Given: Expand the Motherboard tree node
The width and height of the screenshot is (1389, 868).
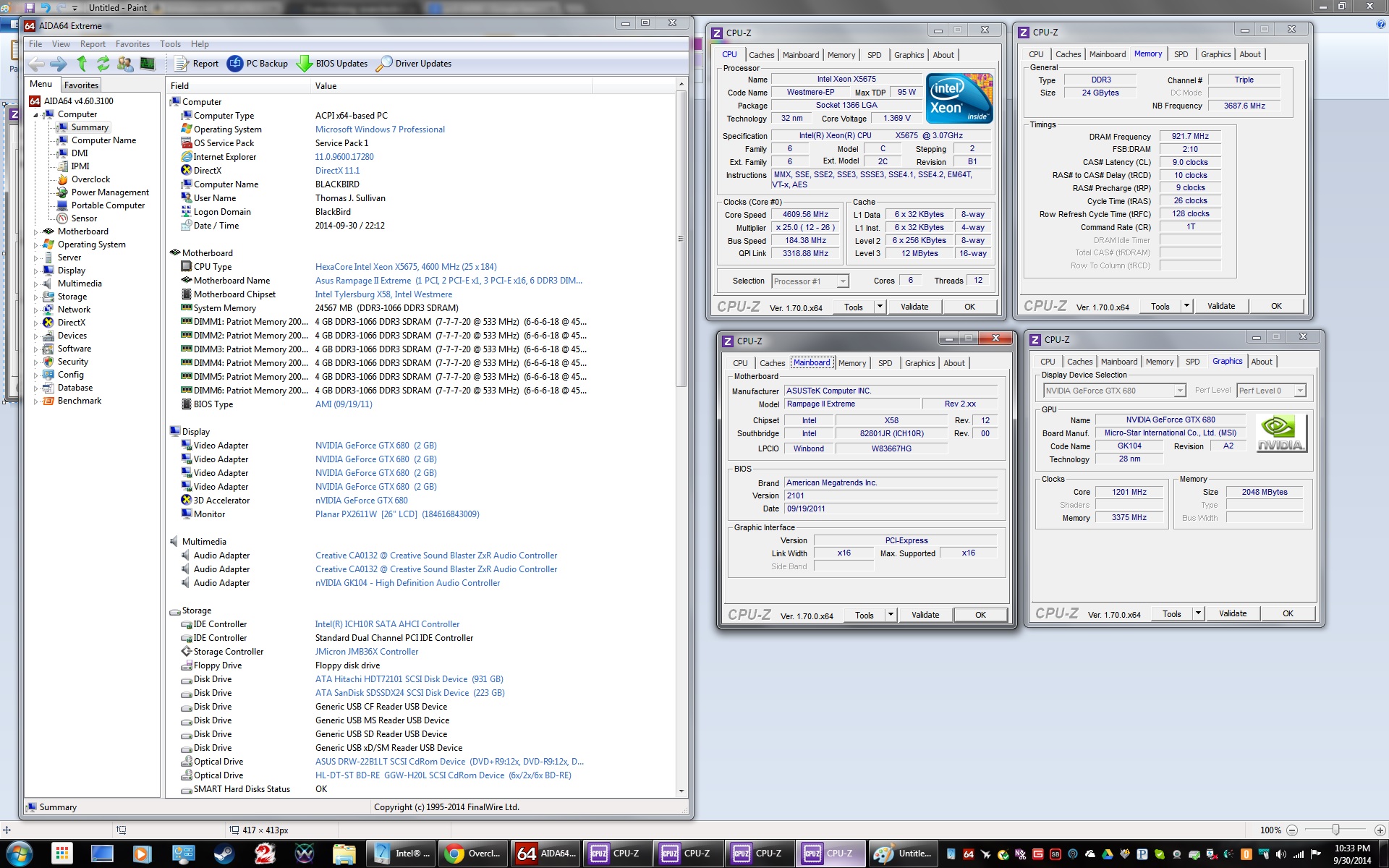Looking at the screenshot, I should click(x=35, y=232).
